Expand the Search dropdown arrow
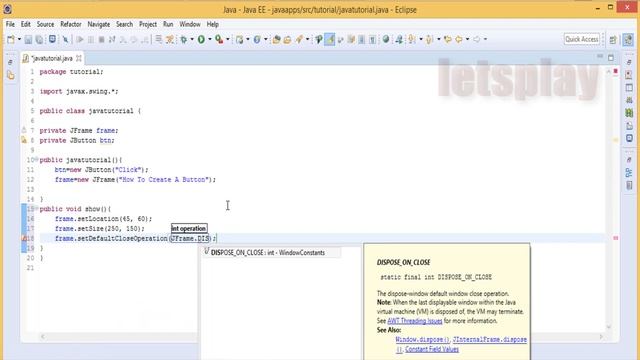Viewport: 640px width, 360px height. pos(307,40)
